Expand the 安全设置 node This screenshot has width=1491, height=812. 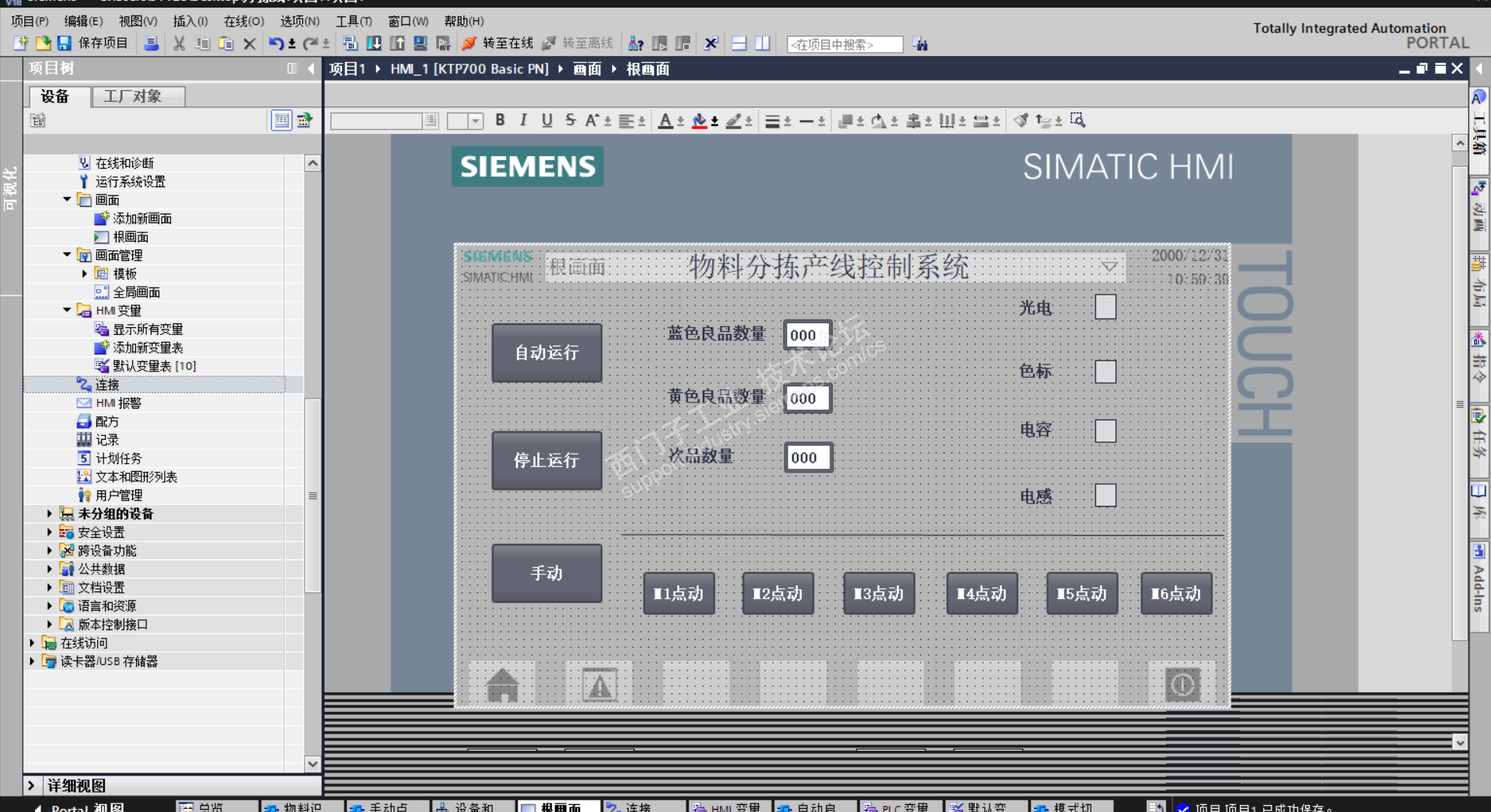tap(50, 532)
